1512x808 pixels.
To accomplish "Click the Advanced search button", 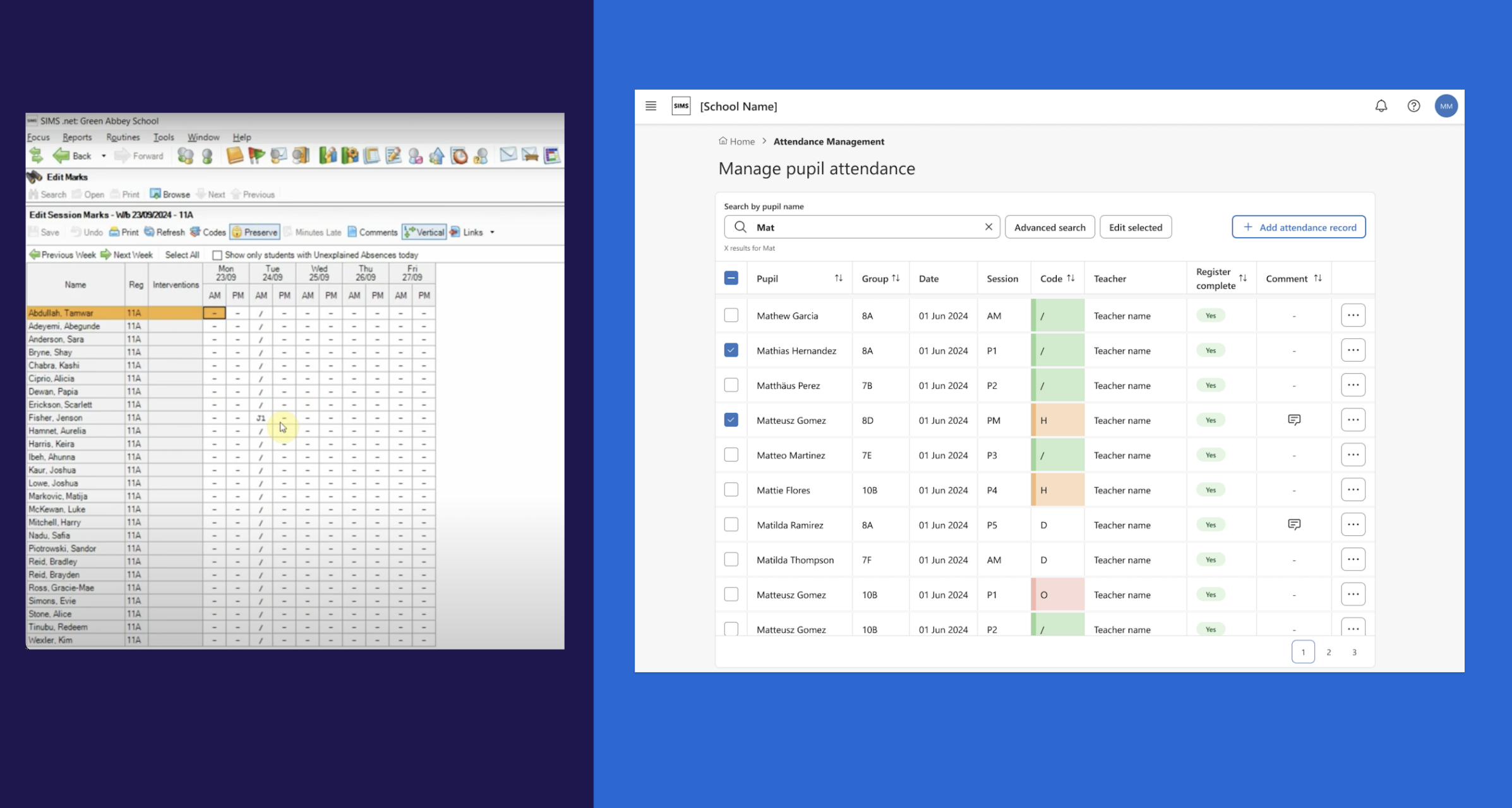I will [x=1049, y=227].
